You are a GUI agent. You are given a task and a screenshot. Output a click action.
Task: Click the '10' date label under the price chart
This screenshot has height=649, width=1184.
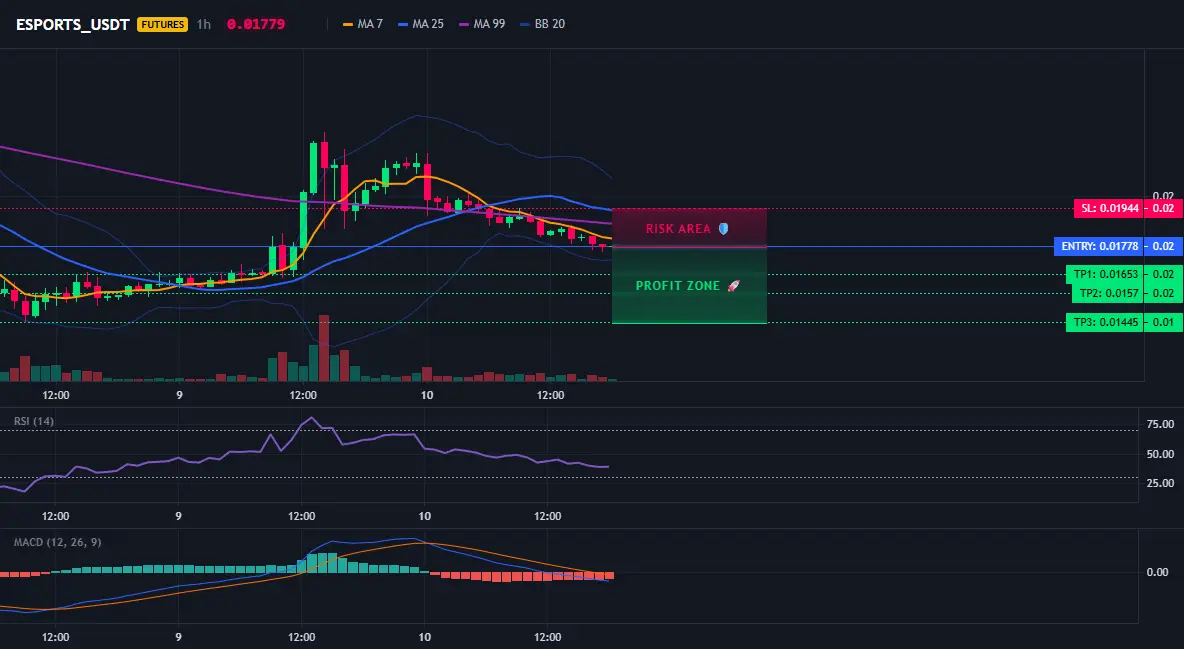(x=427, y=395)
